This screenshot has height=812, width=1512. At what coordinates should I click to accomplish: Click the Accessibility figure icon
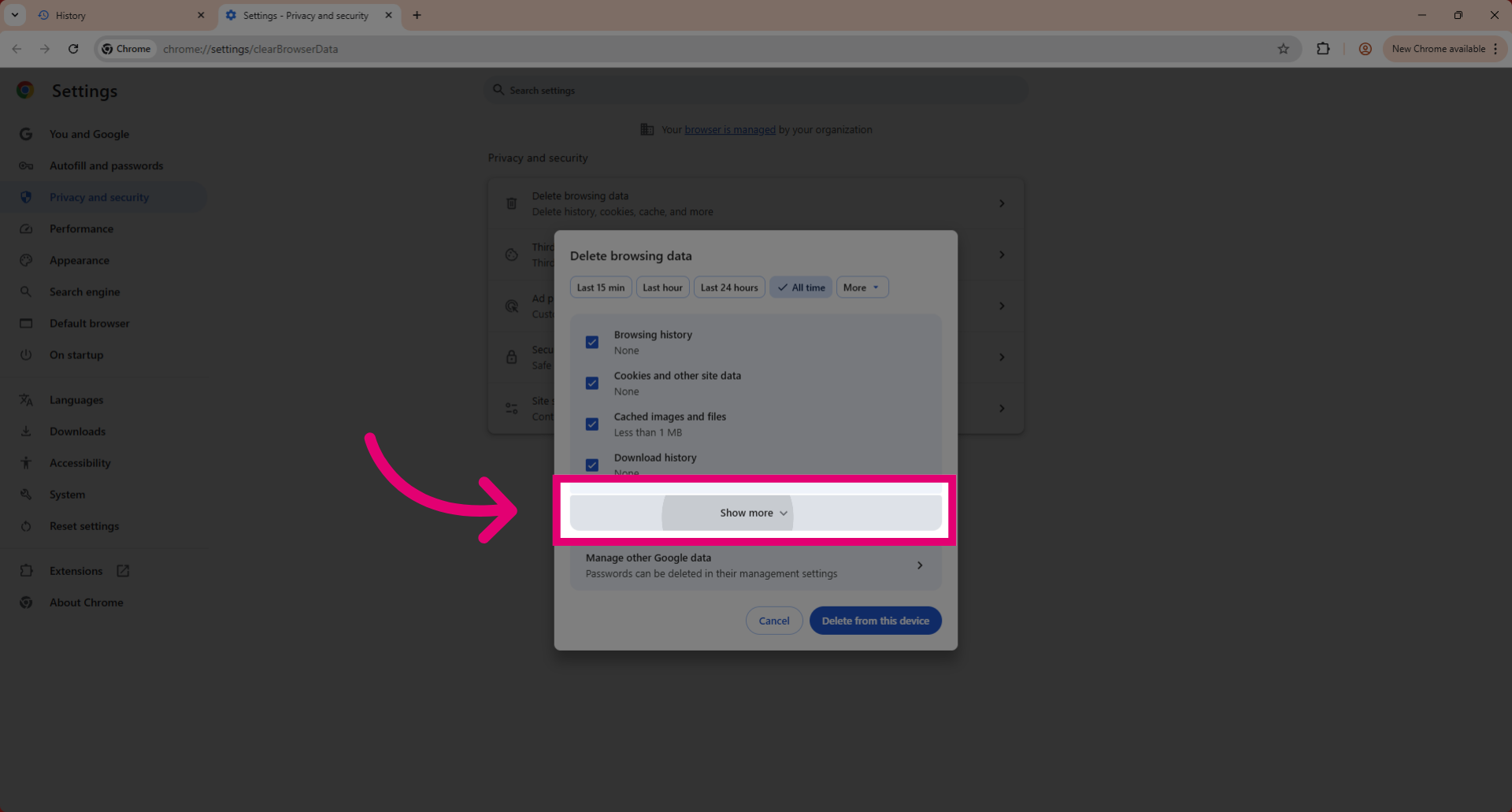coord(26,463)
